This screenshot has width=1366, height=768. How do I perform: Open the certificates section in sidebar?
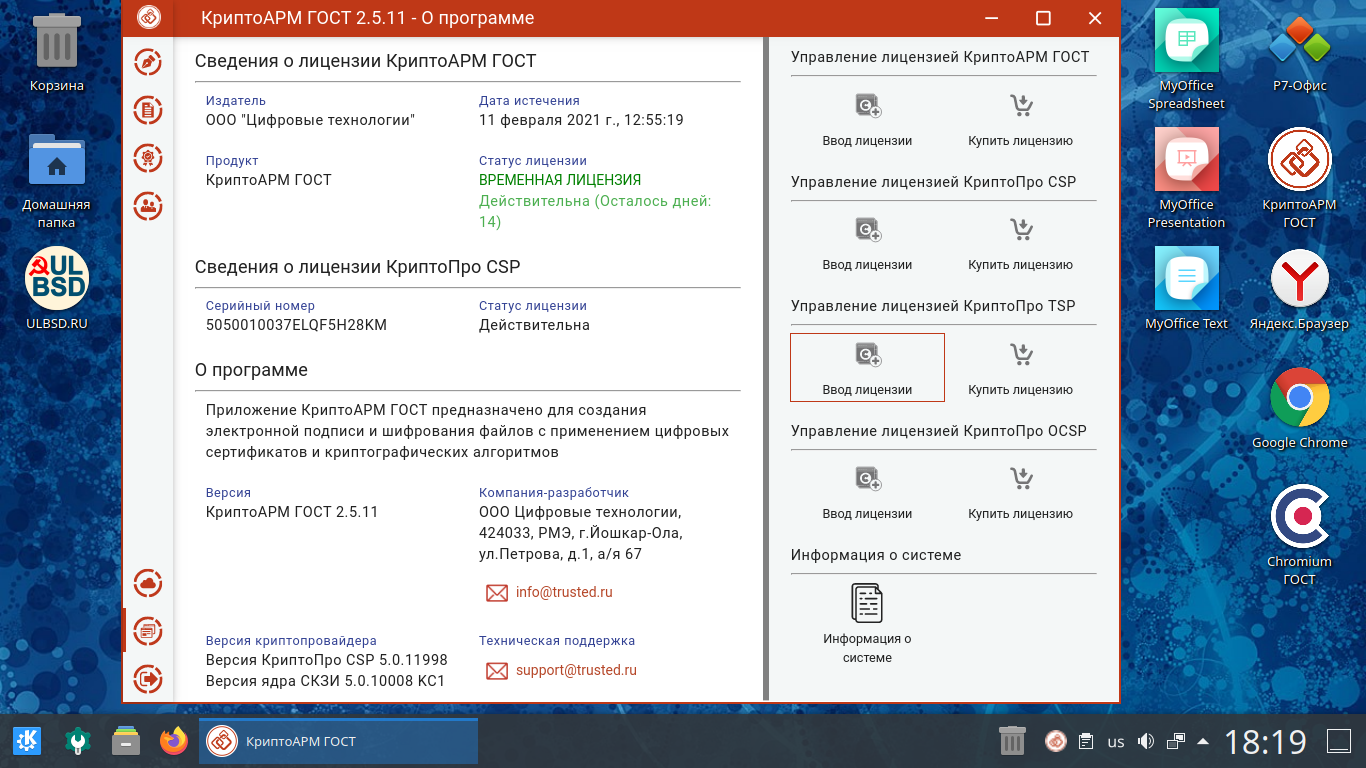coord(148,158)
